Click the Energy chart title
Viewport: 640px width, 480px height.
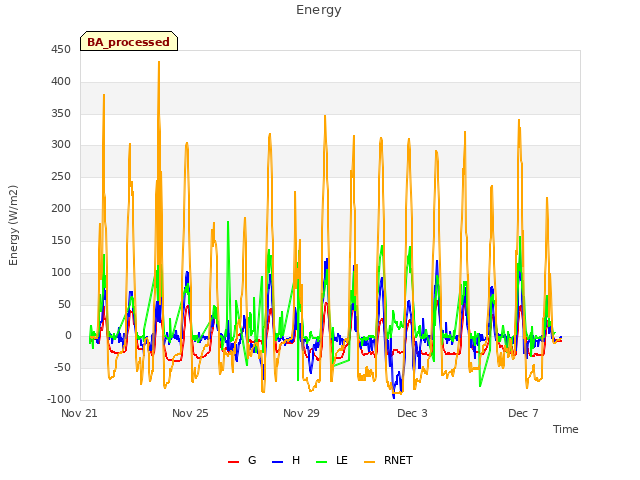(319, 10)
